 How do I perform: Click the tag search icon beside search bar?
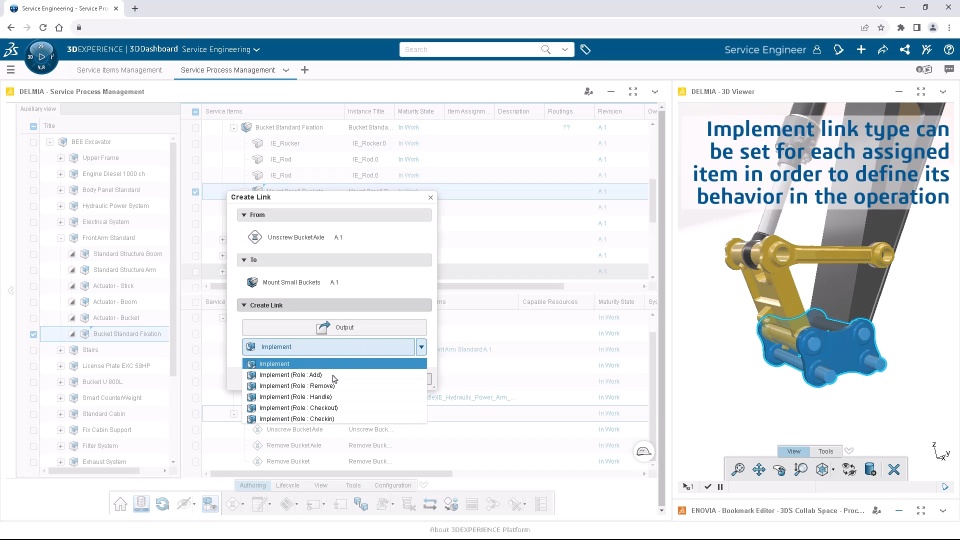point(585,50)
